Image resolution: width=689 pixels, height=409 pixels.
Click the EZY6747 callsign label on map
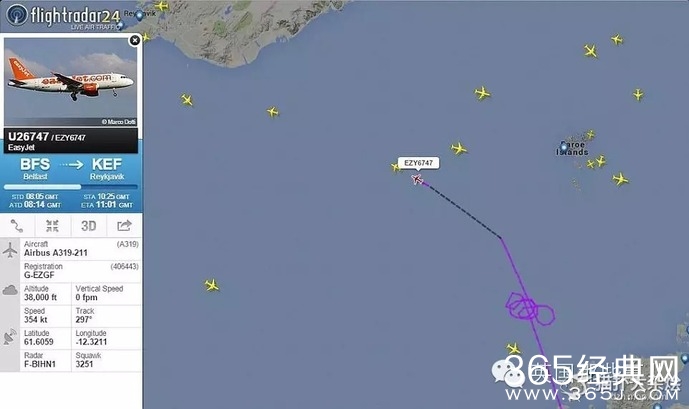point(418,163)
